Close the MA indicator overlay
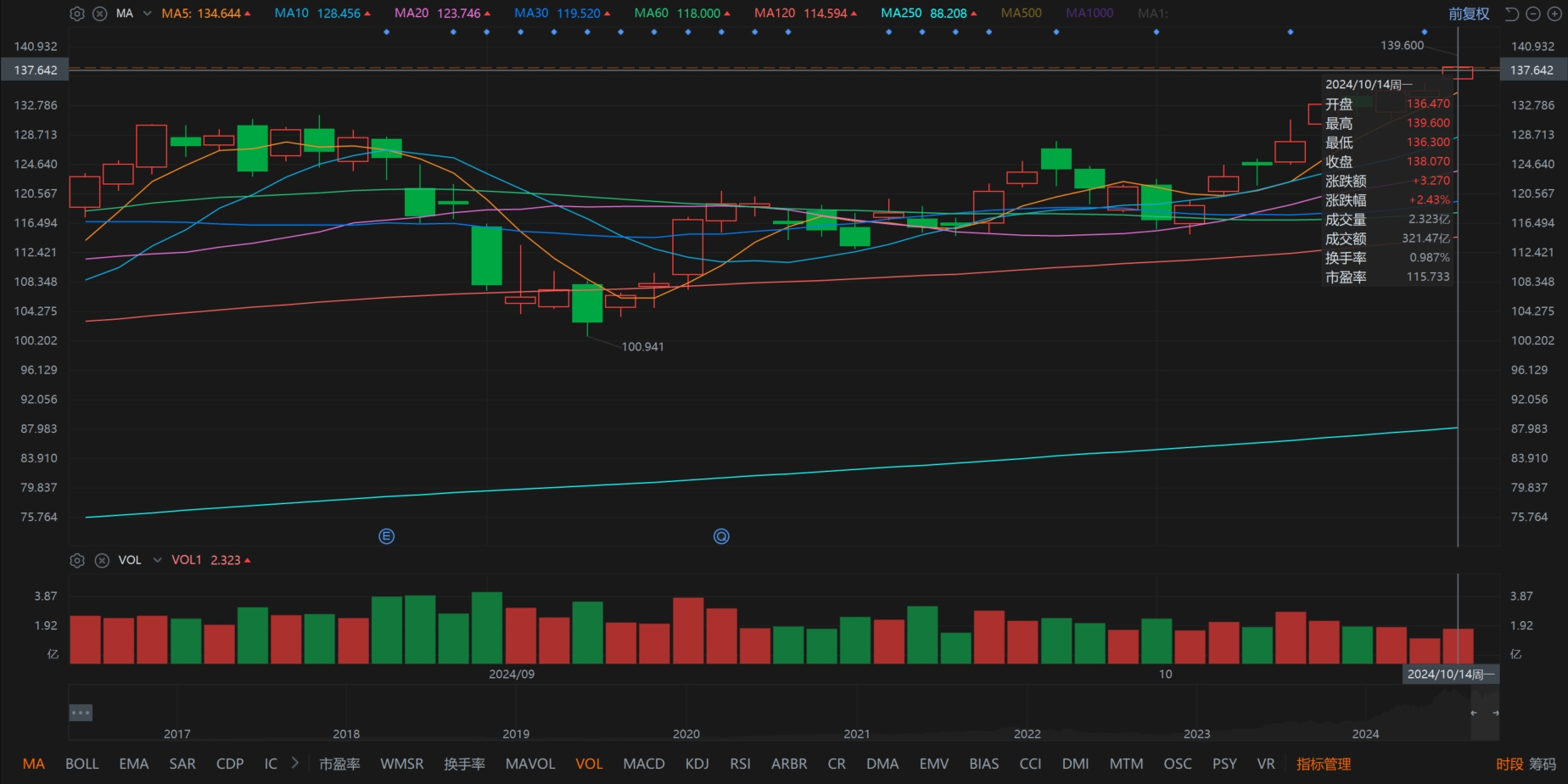Viewport: 1568px width, 784px height. point(100,14)
